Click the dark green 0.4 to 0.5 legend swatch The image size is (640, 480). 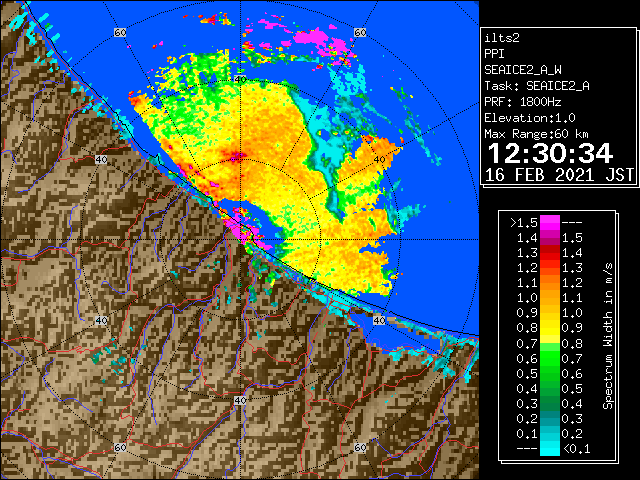[549, 388]
